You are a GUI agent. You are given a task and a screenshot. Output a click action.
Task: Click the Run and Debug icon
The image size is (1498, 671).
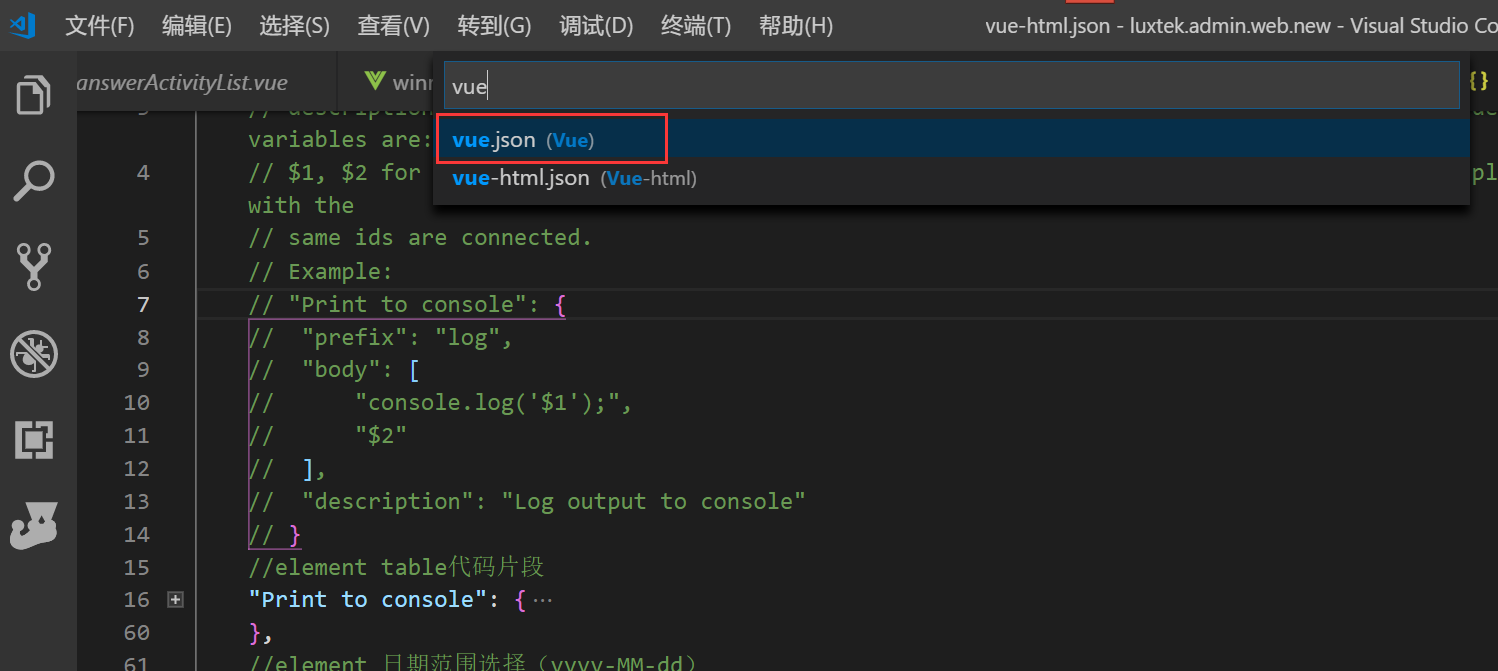point(34,353)
